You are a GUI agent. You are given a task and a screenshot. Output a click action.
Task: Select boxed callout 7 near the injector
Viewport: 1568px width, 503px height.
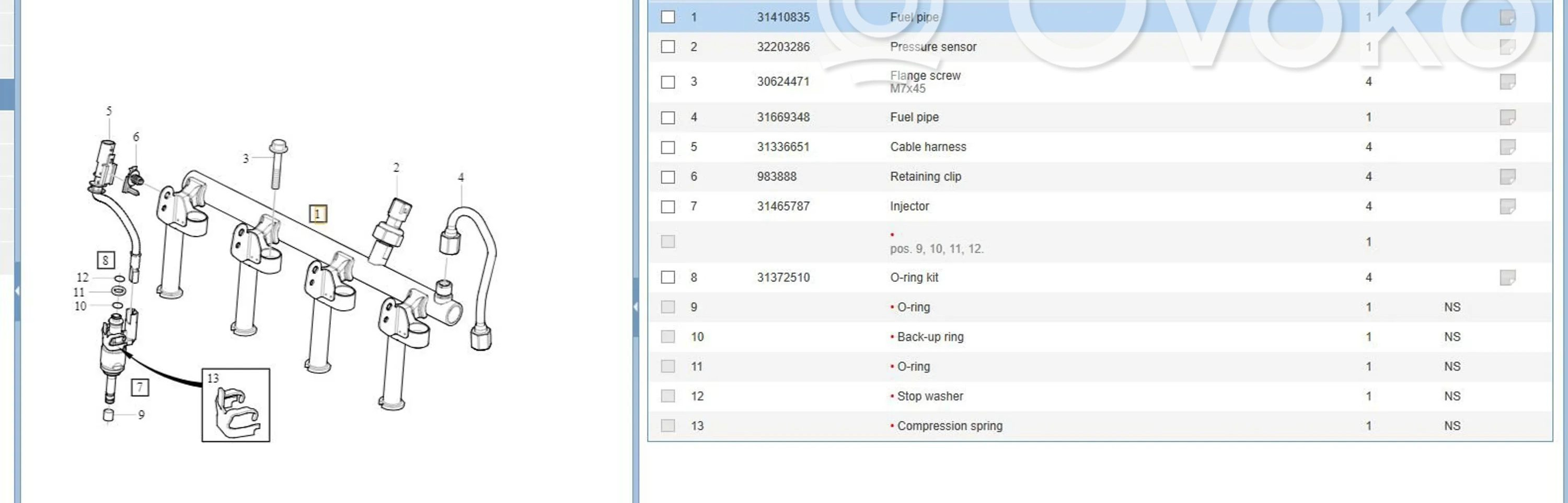click(x=140, y=387)
